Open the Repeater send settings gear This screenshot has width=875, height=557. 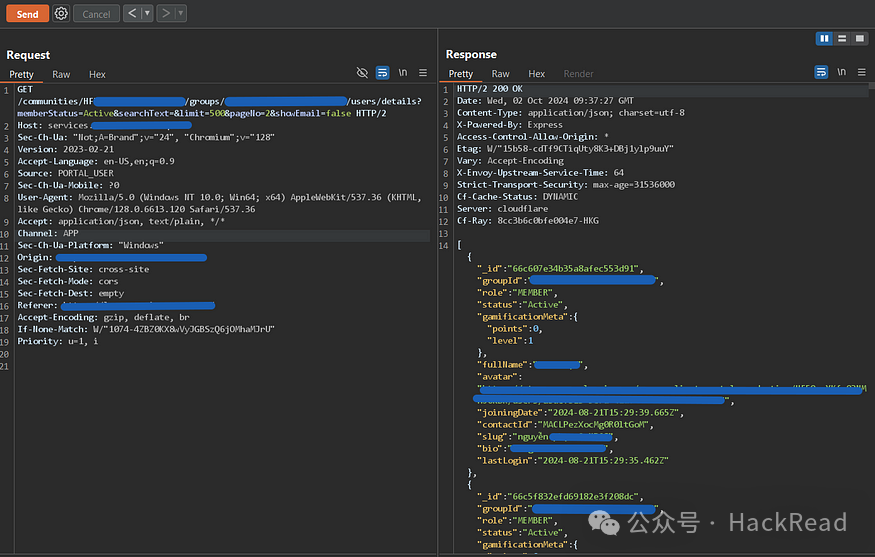click(x=61, y=14)
